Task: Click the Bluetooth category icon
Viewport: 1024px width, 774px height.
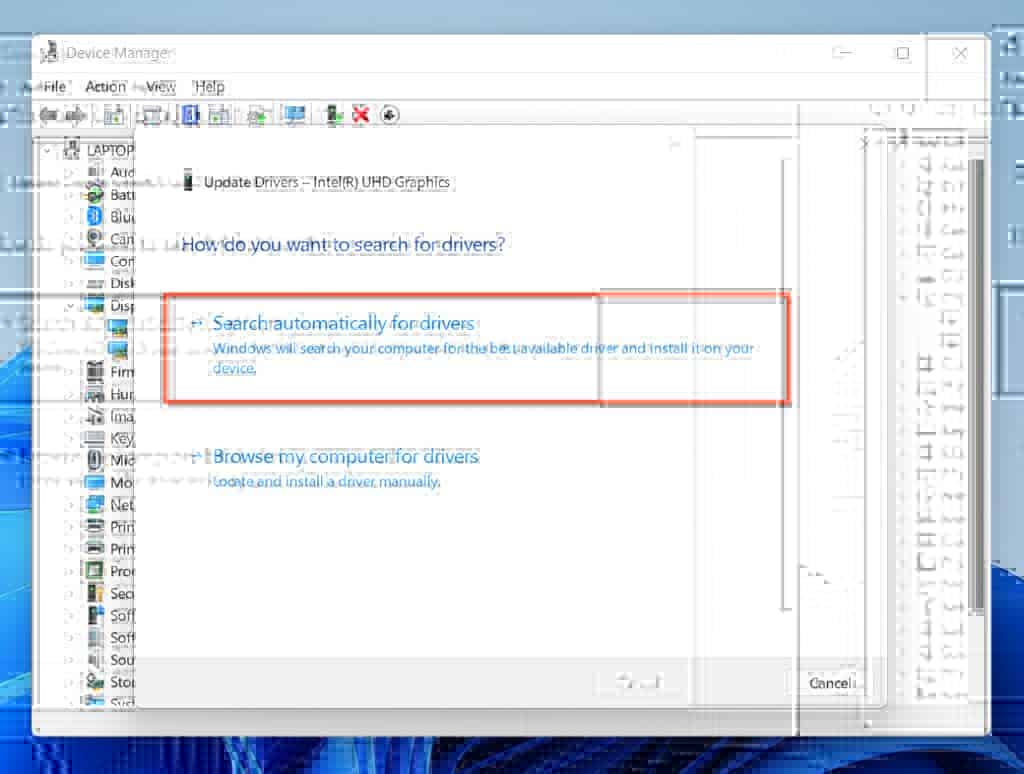Action: coord(95,216)
